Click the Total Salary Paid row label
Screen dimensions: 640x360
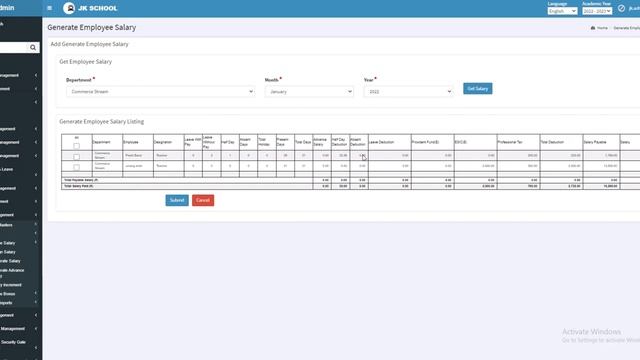tap(78, 186)
